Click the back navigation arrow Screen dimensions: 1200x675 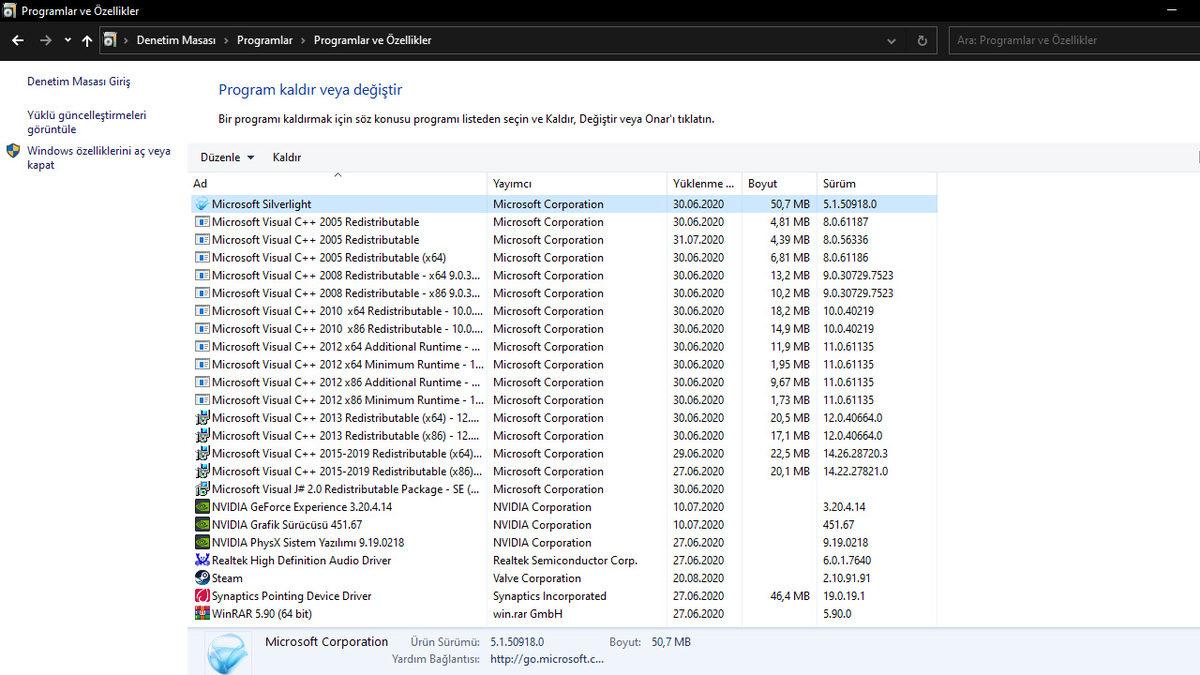point(17,40)
